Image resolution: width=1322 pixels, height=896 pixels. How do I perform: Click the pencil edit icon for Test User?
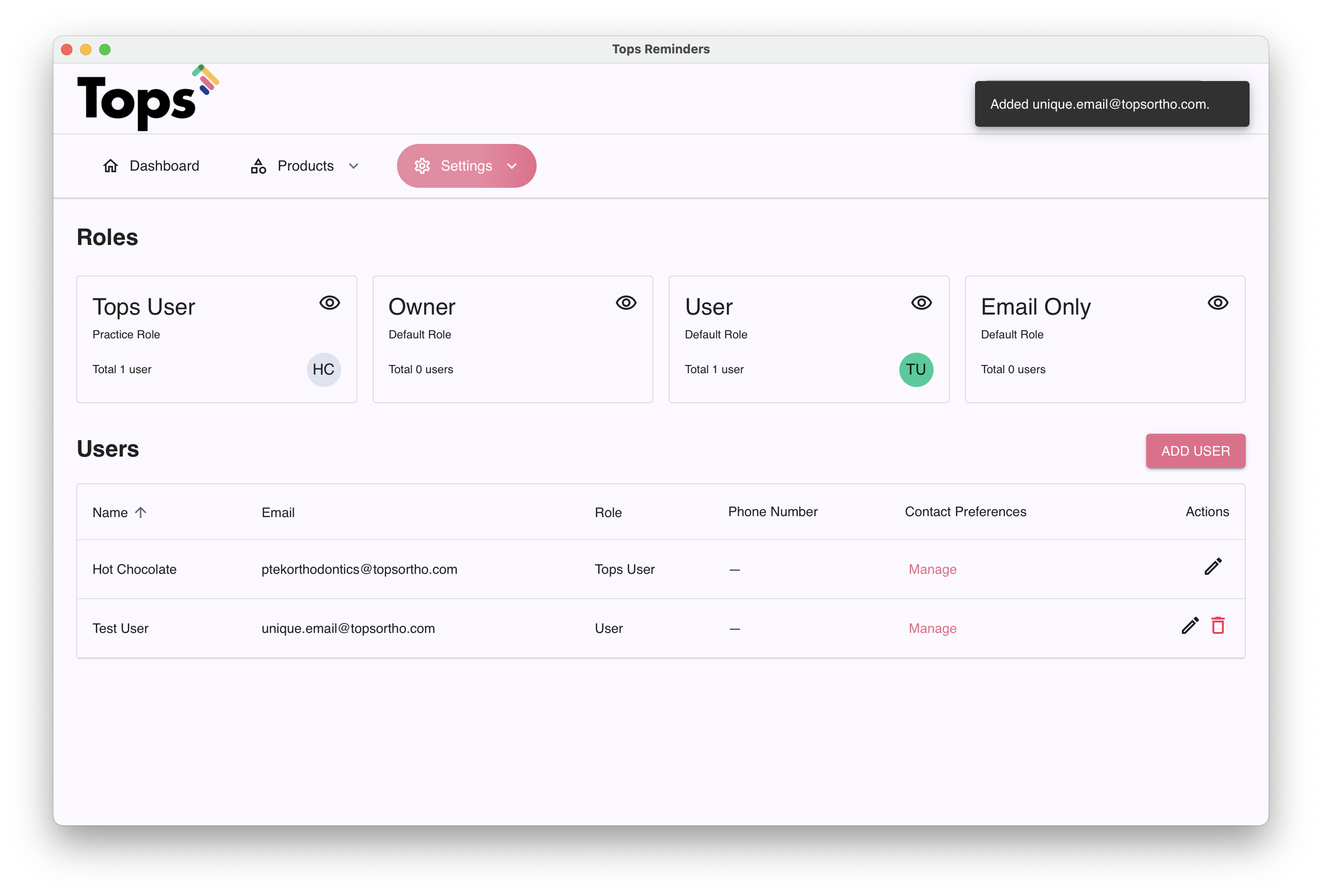[x=1190, y=626]
